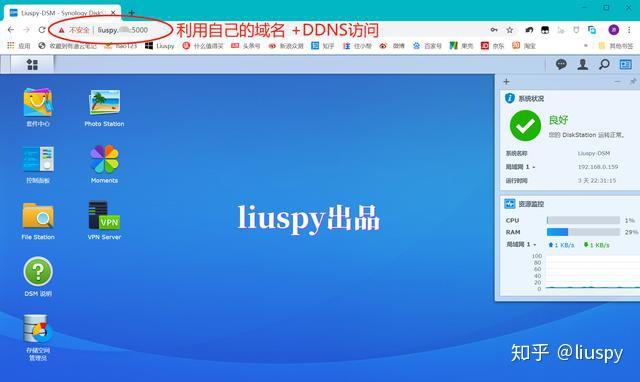
Task: Open the DSM notifications speech-bubble icon
Action: (x=561, y=64)
